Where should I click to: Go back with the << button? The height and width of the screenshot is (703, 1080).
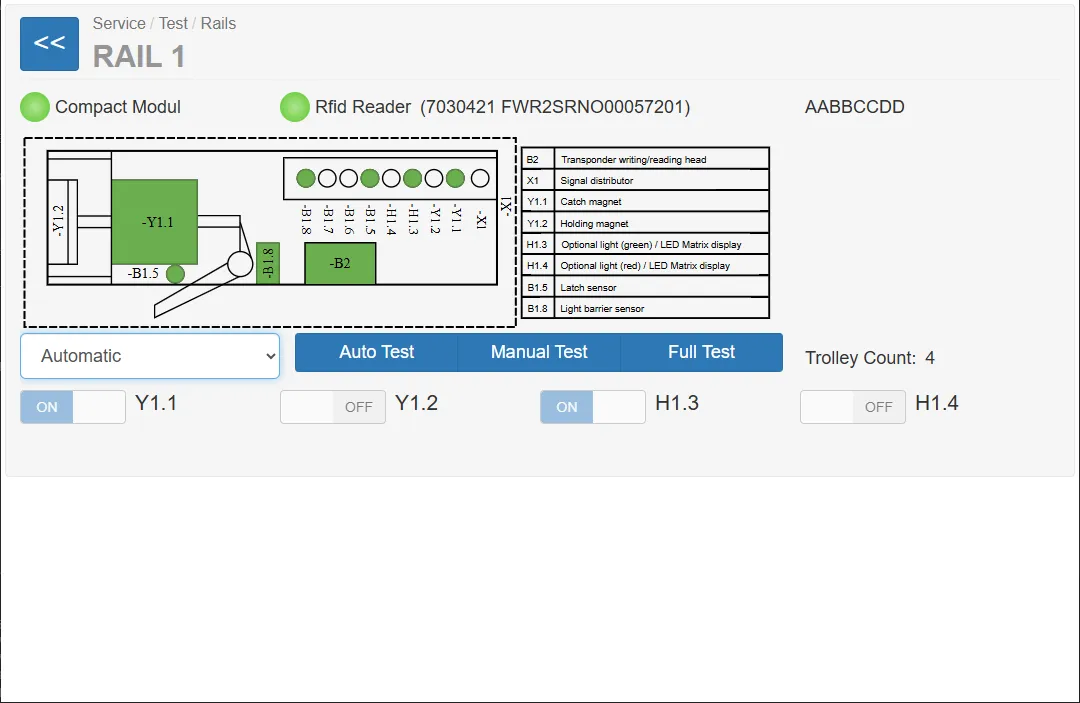click(50, 44)
